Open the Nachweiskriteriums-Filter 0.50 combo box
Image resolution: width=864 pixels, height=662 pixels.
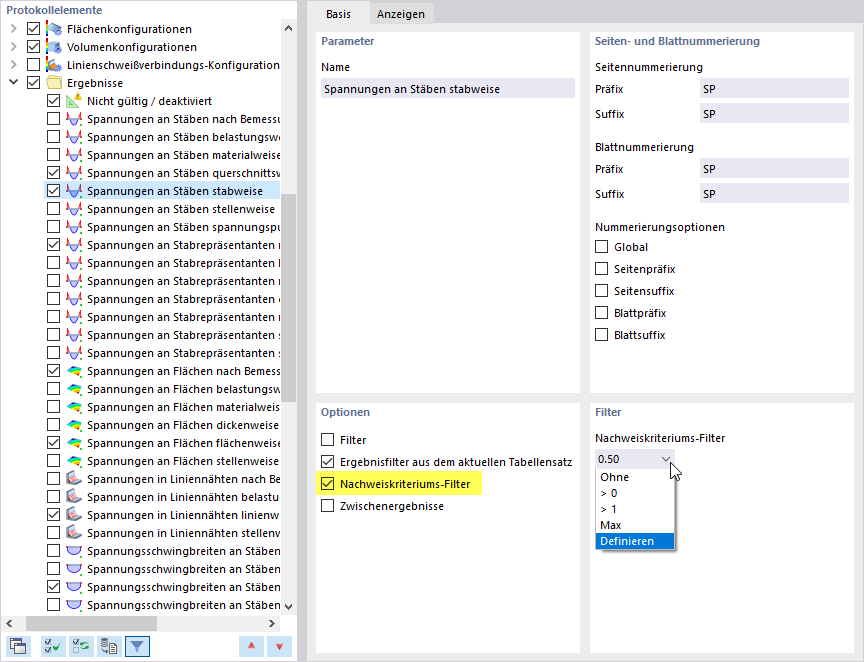(x=634, y=459)
